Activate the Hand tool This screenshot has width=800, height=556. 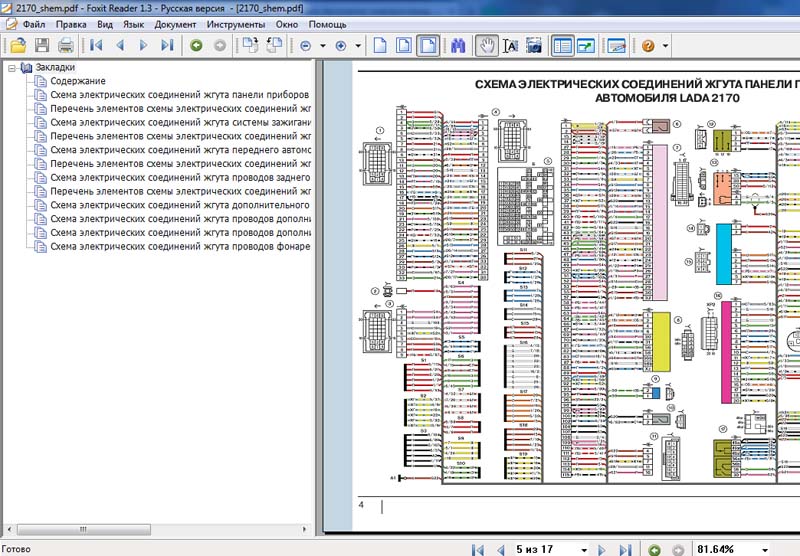pos(487,46)
